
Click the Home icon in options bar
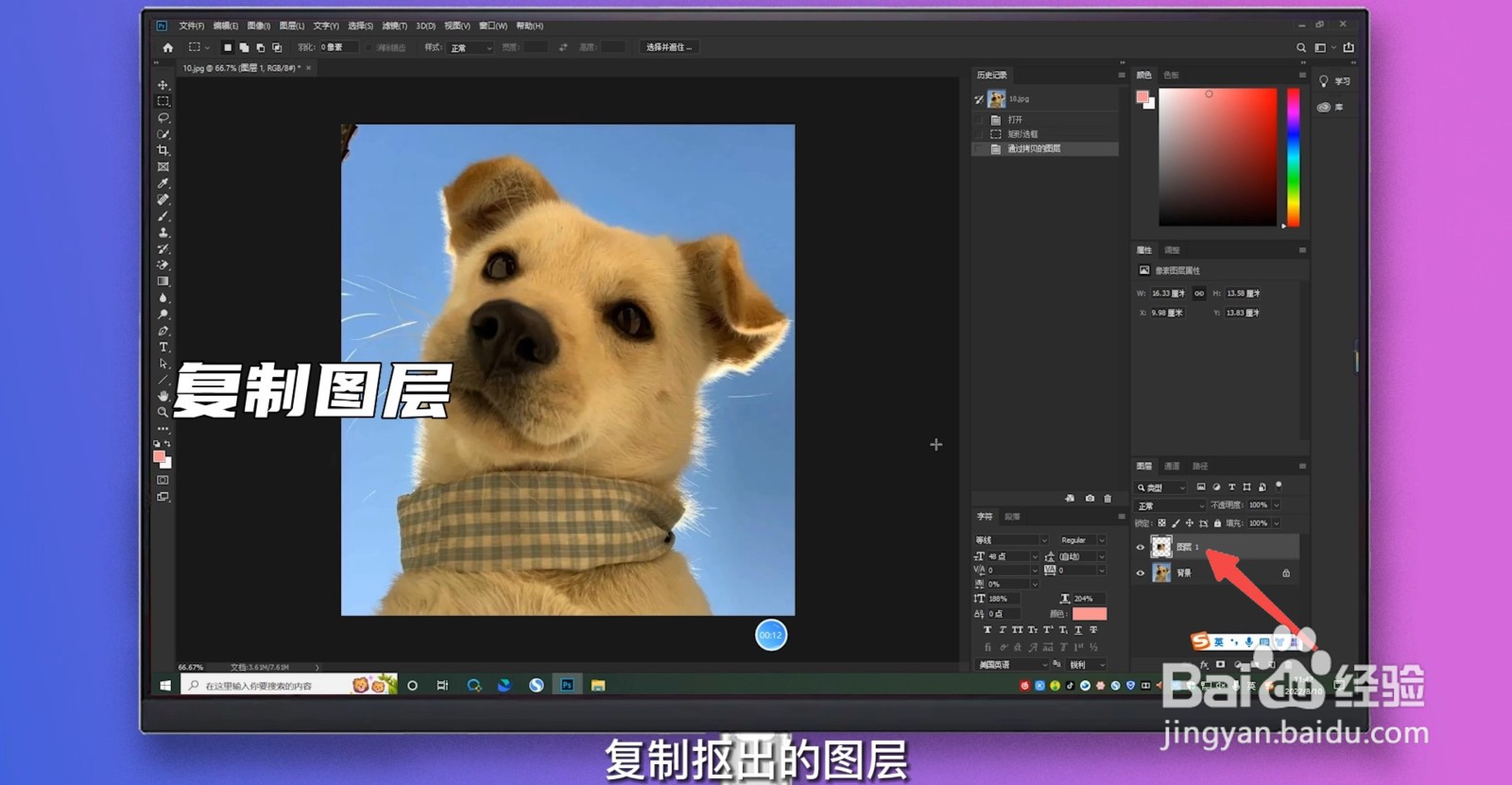tap(168, 47)
